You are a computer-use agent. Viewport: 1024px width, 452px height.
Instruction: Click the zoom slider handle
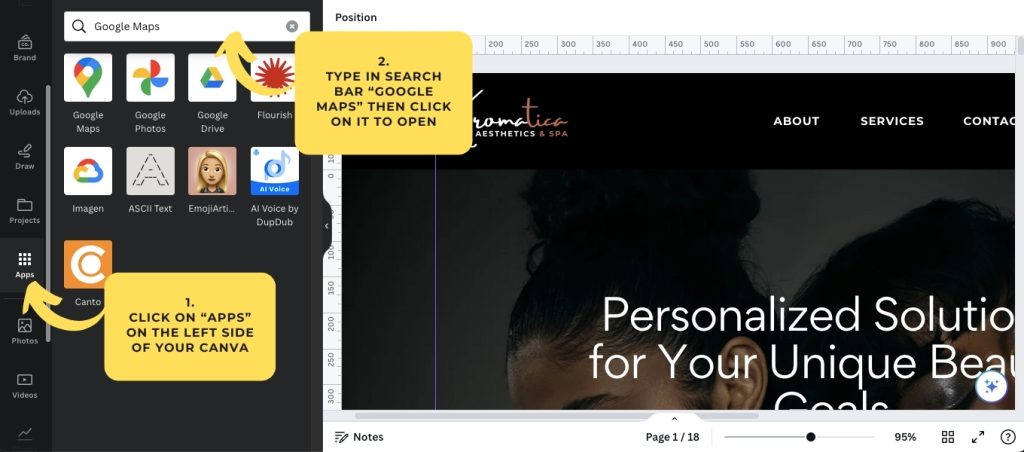[x=810, y=437]
